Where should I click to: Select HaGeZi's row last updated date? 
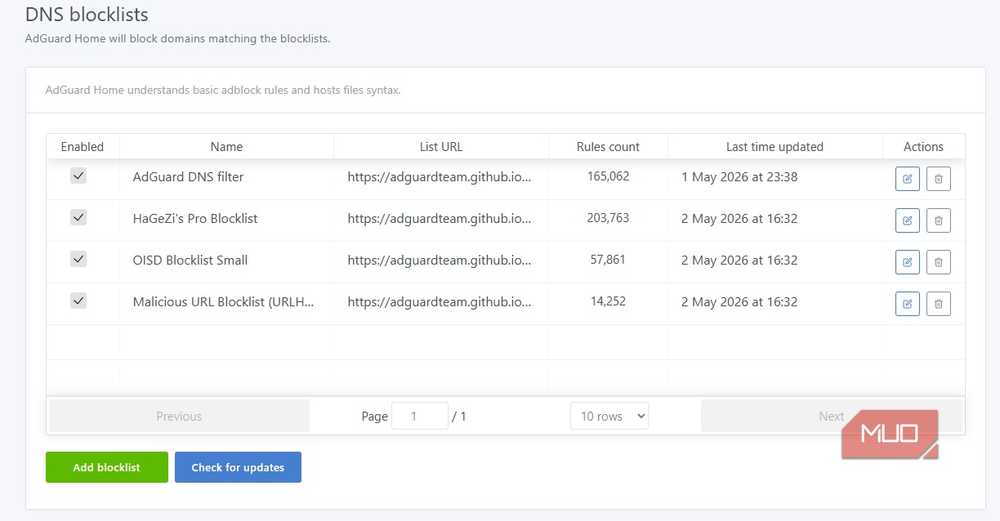coord(739,218)
